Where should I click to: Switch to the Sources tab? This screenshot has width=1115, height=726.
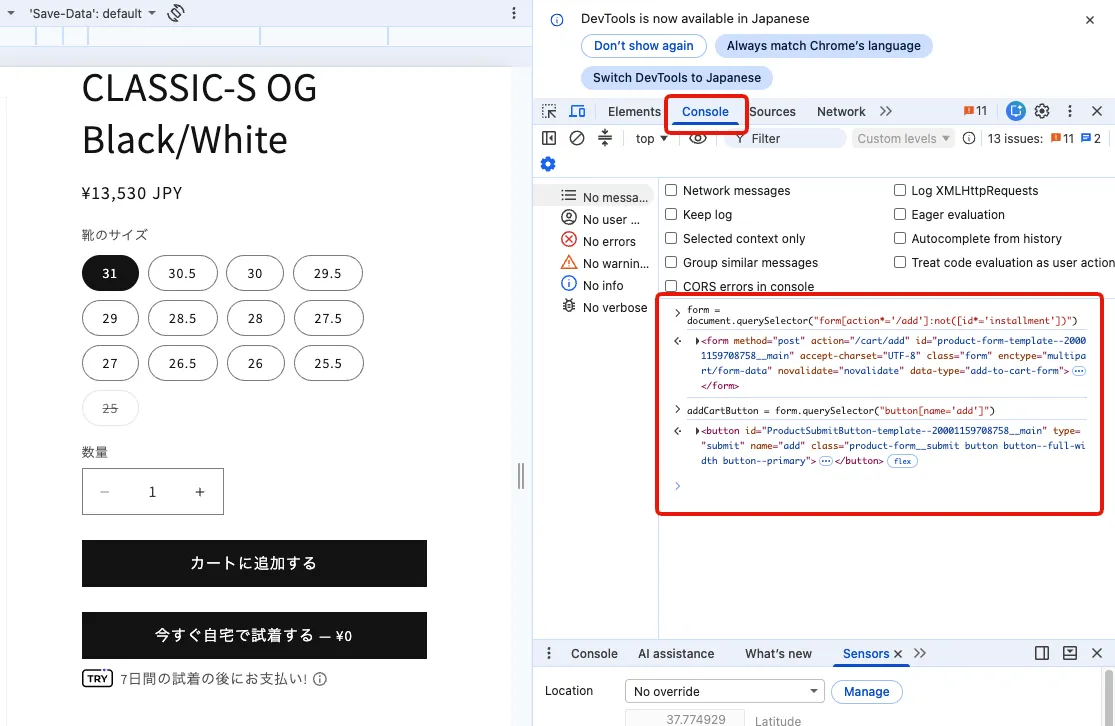coord(772,112)
